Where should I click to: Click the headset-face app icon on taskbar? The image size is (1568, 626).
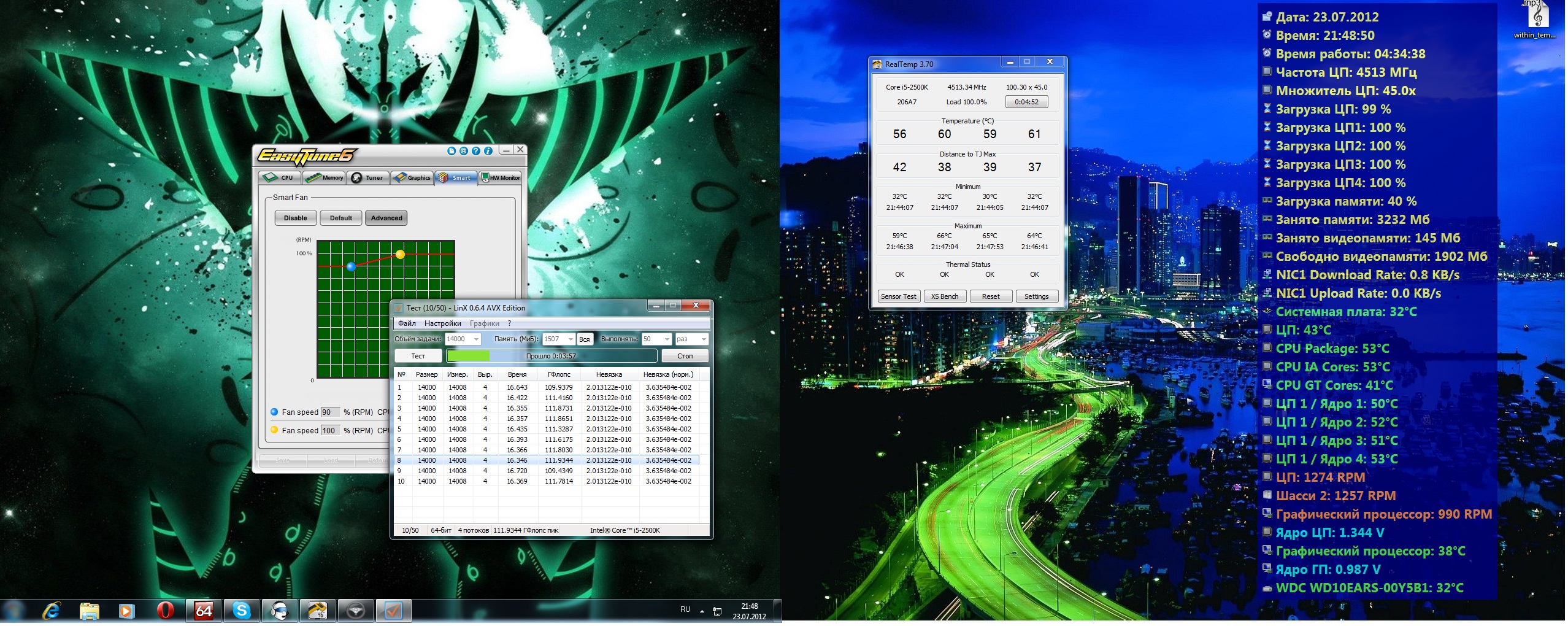(x=279, y=611)
